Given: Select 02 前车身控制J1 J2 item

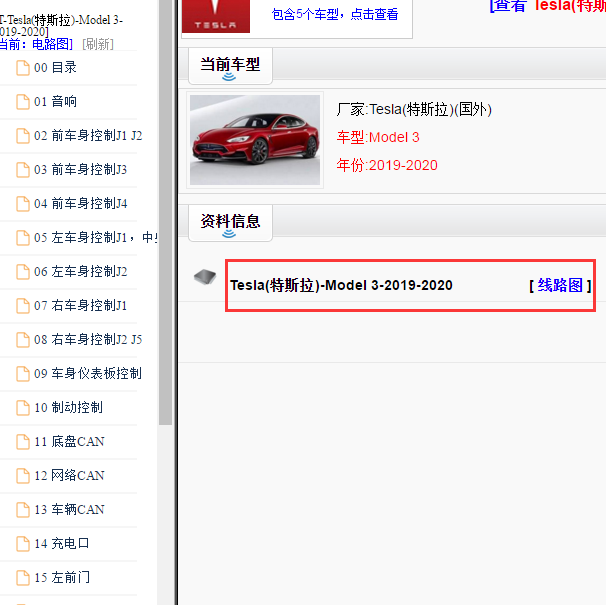Looking at the screenshot, I should click(88, 136).
